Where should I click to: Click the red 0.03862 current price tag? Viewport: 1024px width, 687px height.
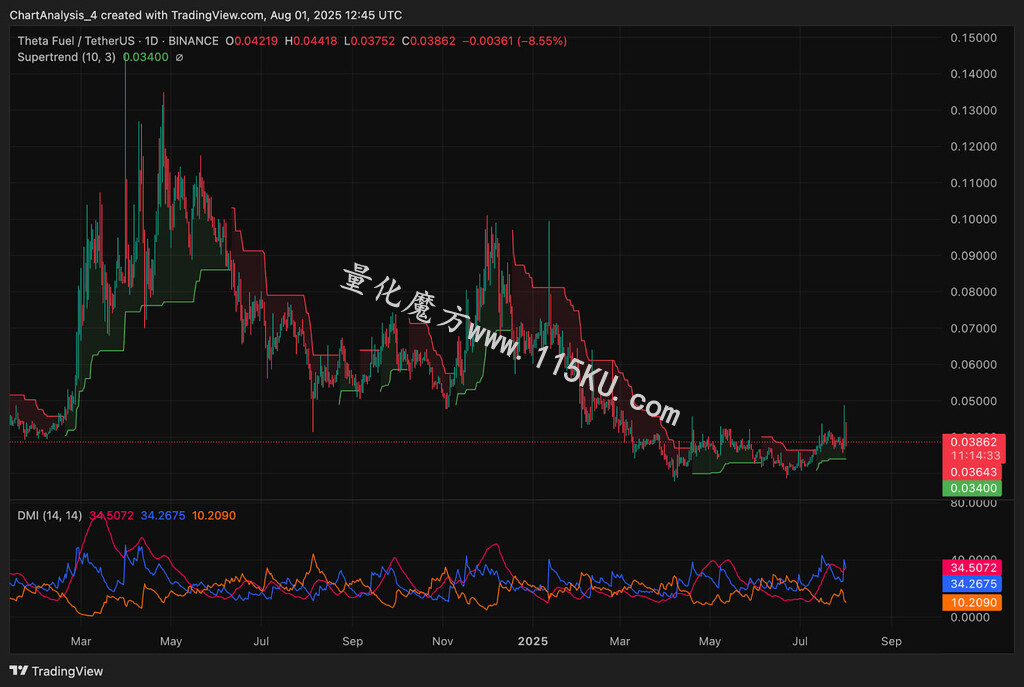coord(973,442)
